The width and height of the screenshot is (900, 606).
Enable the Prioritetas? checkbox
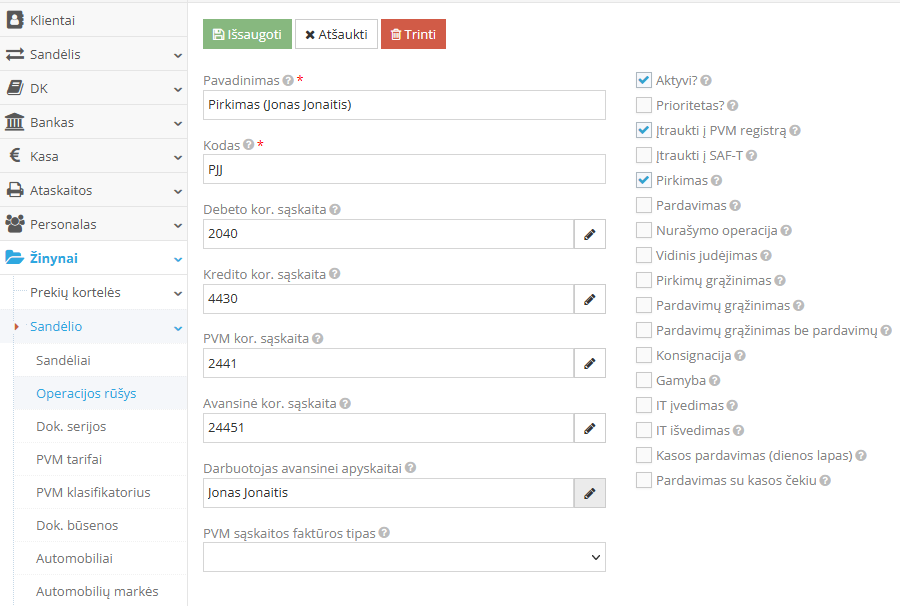pyautogui.click(x=644, y=105)
